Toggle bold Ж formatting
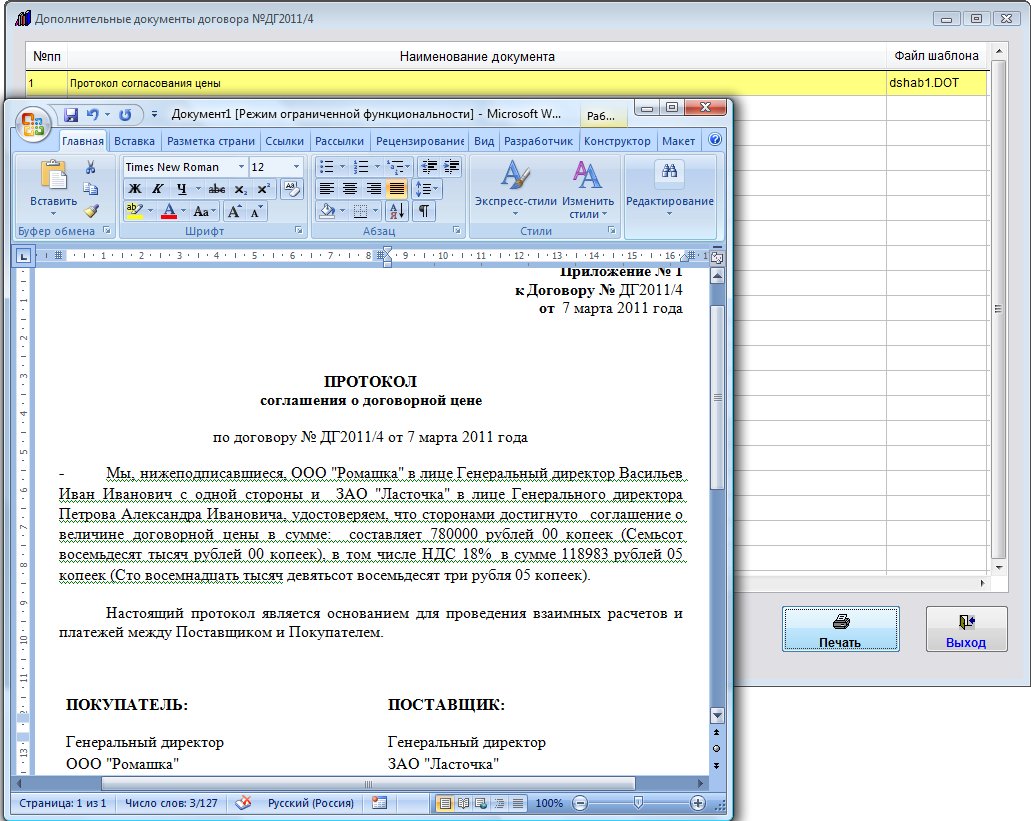 [135, 189]
